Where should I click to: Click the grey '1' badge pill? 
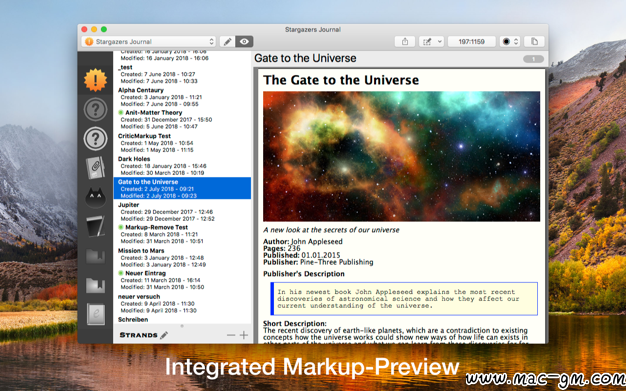click(x=533, y=59)
